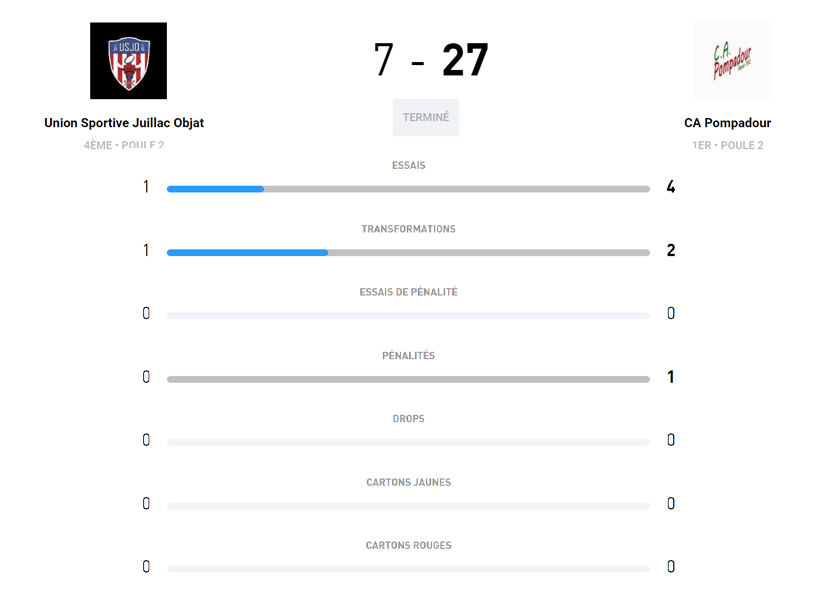Click the Terminé status badge
This screenshot has height=595, width=822.
tap(426, 117)
